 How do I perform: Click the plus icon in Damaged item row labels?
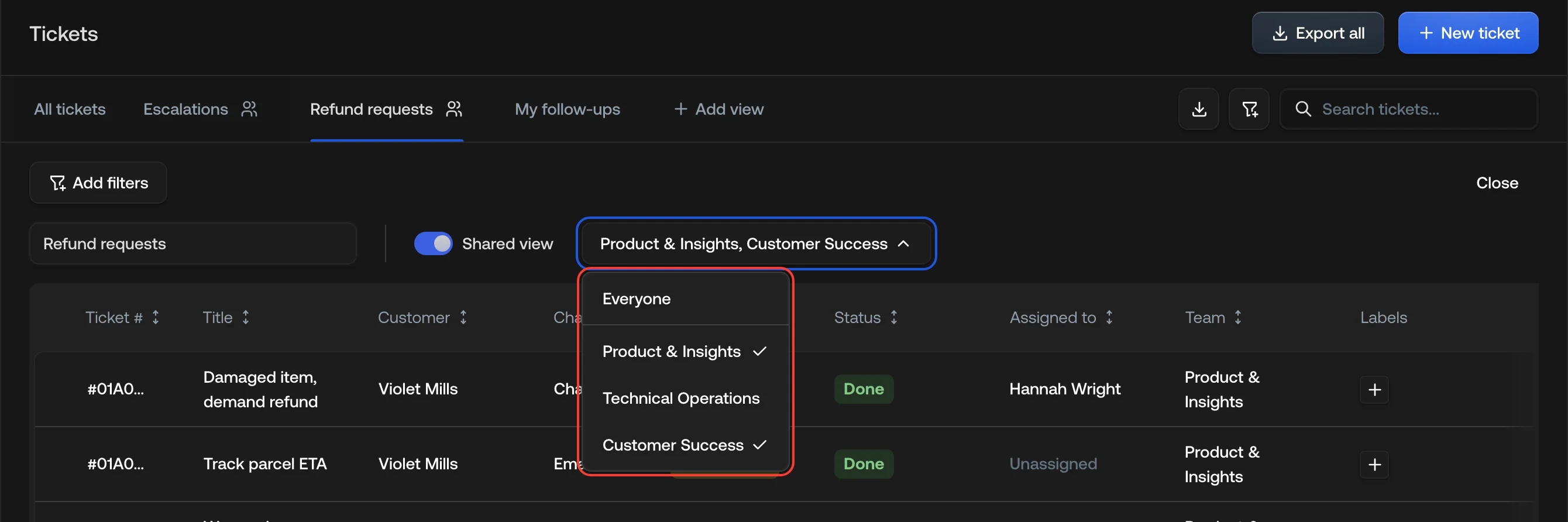pyautogui.click(x=1374, y=390)
